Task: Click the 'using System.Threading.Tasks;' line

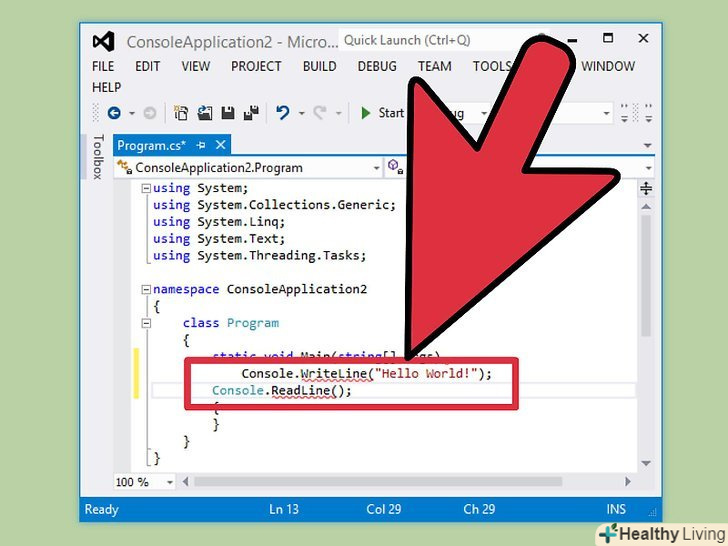Action: pos(260,256)
